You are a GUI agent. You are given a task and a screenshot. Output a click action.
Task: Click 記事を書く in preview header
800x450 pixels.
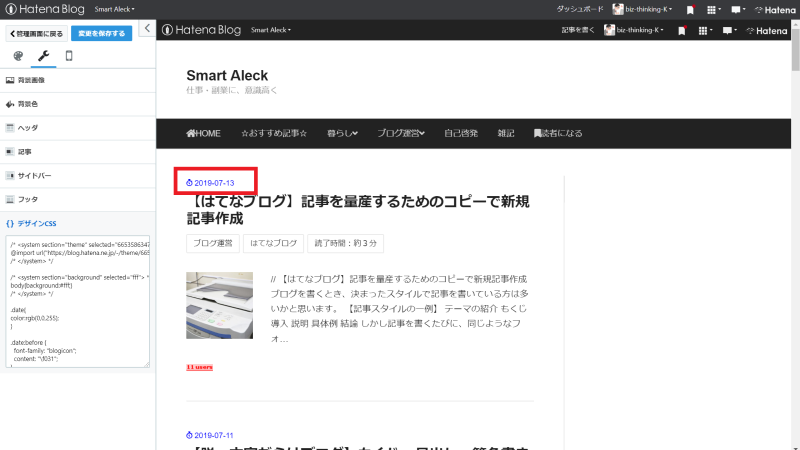coord(578,30)
